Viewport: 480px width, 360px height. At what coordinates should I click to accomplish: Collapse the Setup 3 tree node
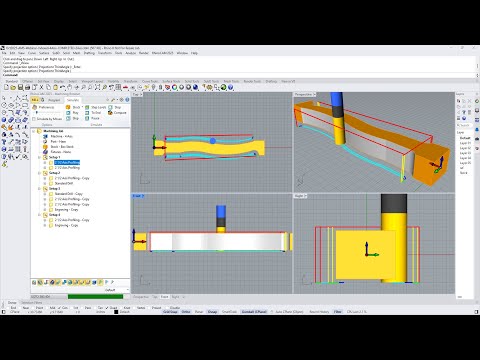[39, 189]
